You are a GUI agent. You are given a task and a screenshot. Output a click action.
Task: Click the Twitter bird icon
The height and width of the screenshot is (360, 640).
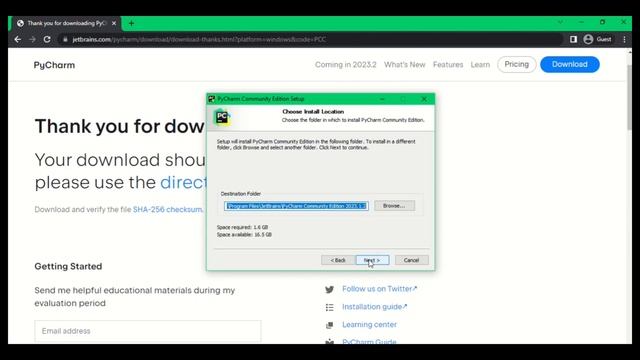[x=329, y=289]
